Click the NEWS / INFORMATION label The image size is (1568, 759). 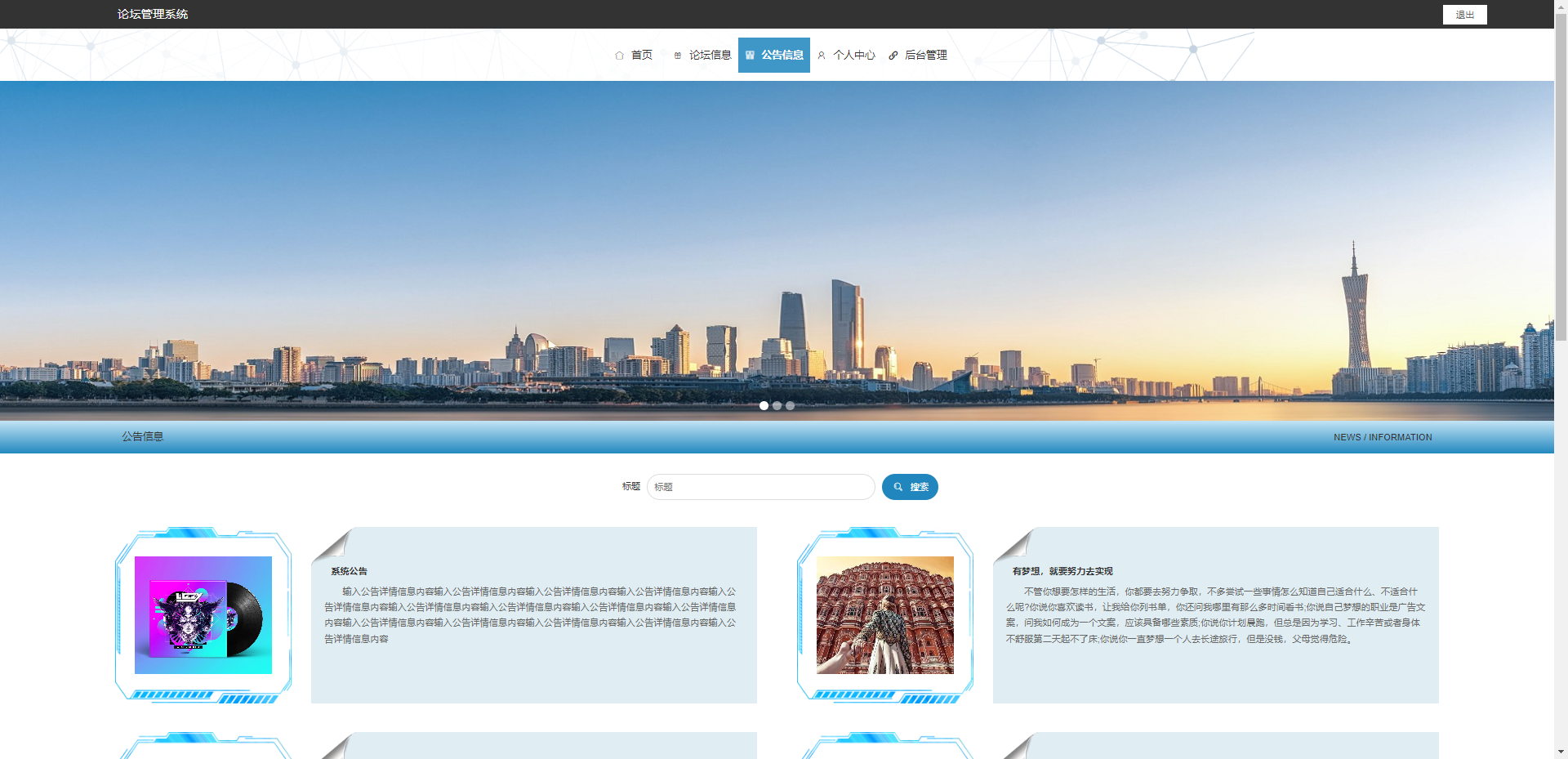click(x=1383, y=437)
